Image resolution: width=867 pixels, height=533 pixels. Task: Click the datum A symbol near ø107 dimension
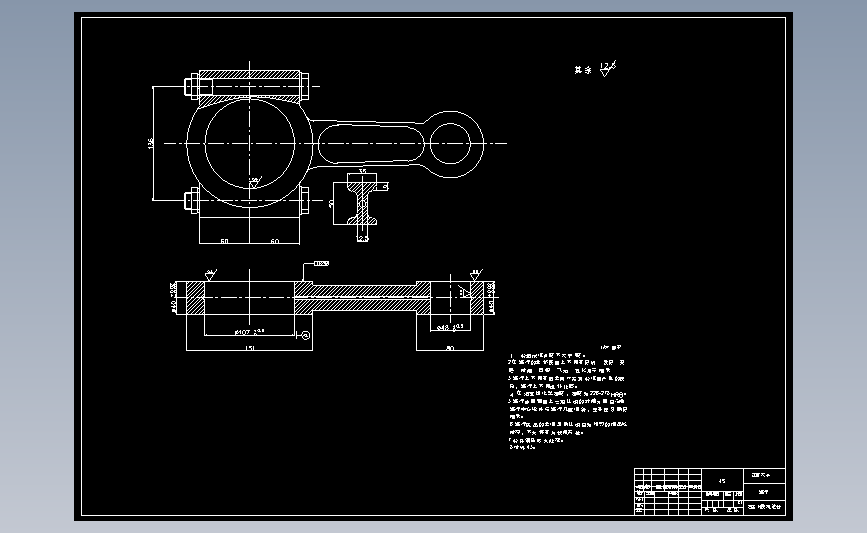(x=305, y=335)
